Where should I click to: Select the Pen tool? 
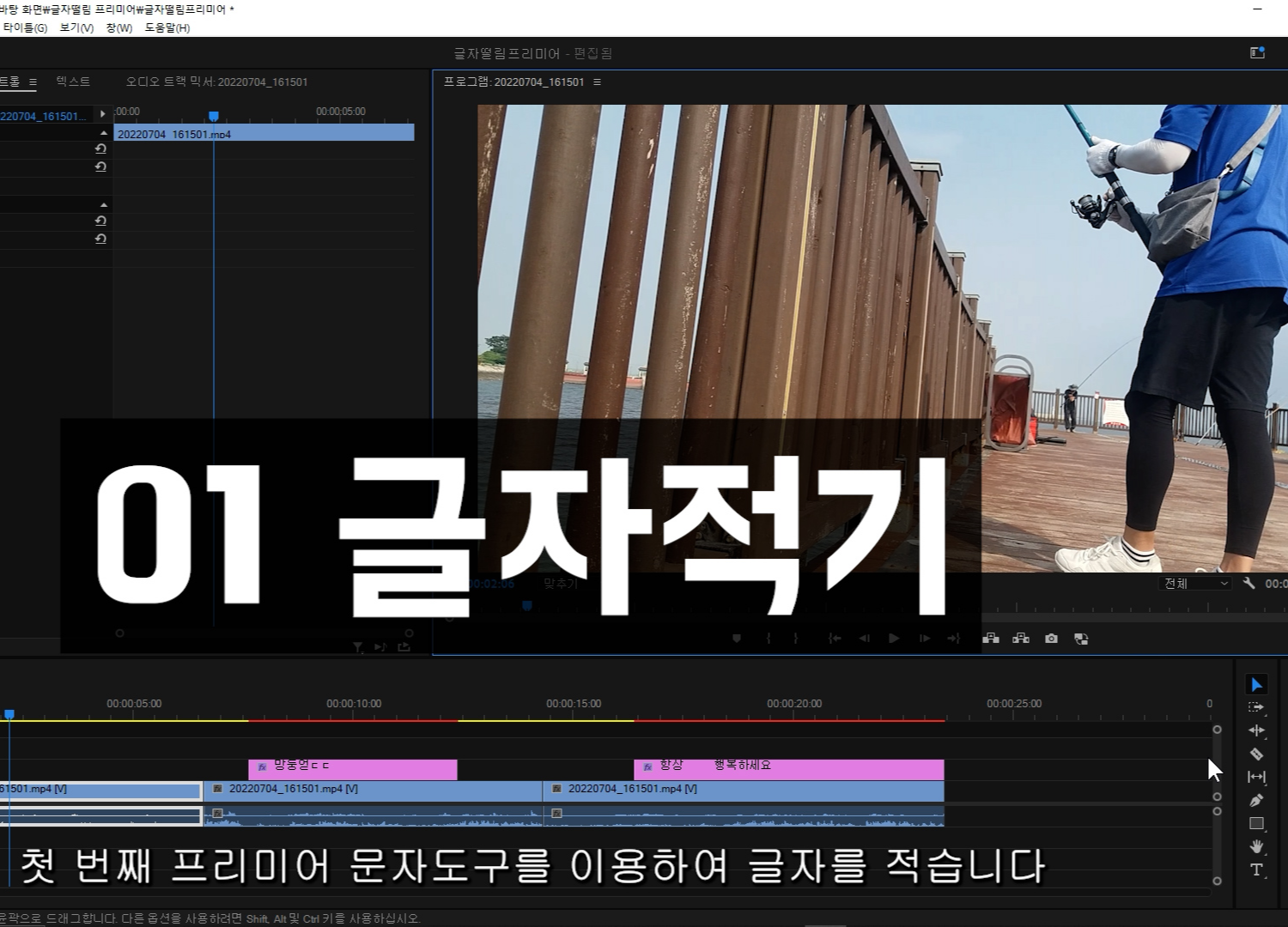coord(1256,800)
